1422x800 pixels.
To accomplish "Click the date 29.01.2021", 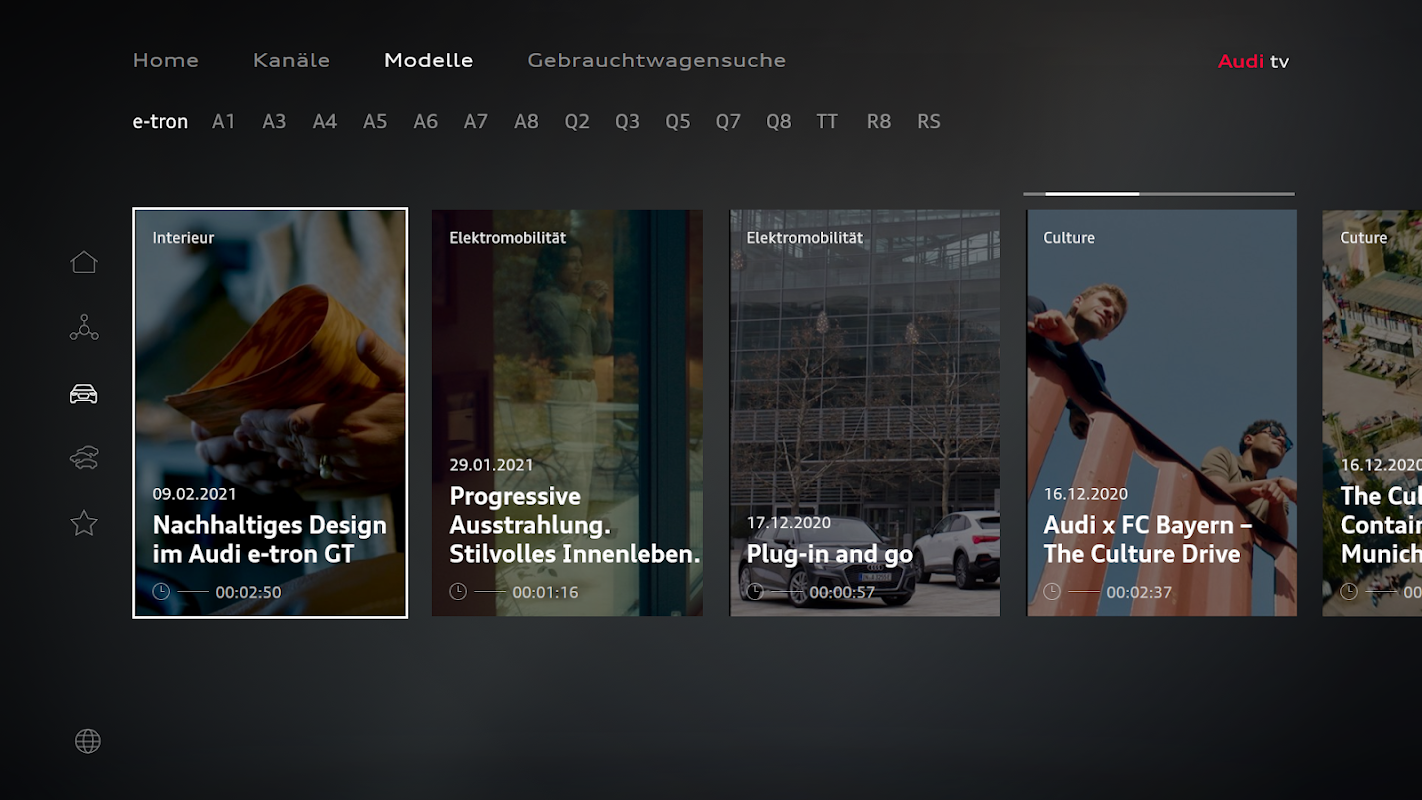I will [491, 465].
